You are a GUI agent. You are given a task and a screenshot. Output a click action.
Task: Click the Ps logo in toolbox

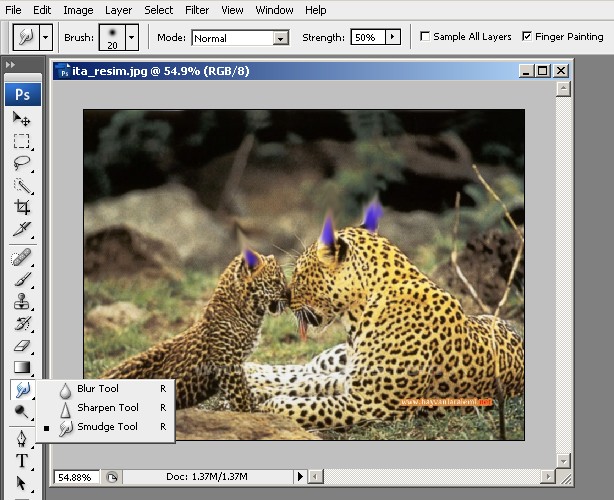(23, 94)
